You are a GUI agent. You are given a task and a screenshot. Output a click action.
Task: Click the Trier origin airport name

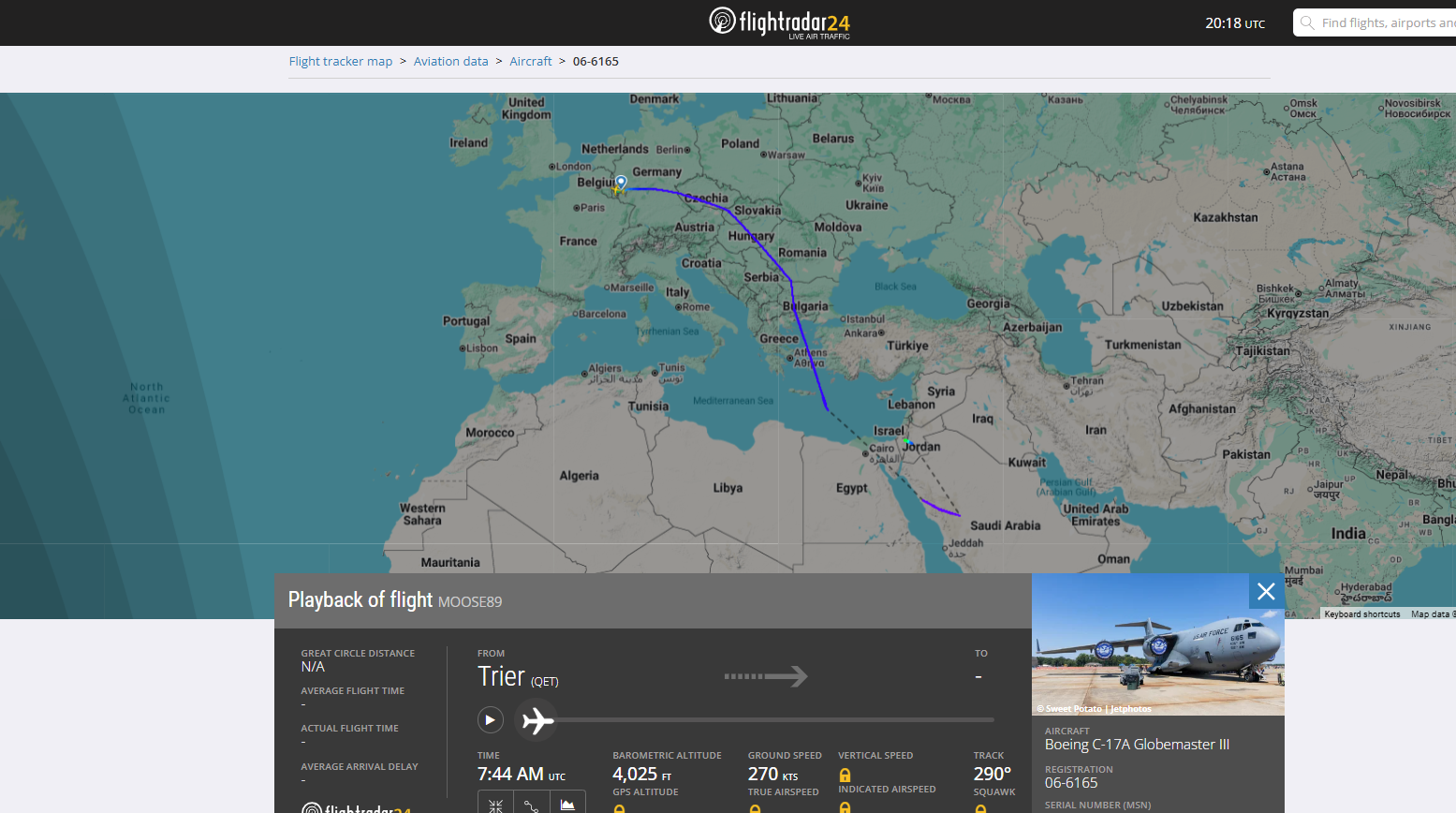(501, 676)
